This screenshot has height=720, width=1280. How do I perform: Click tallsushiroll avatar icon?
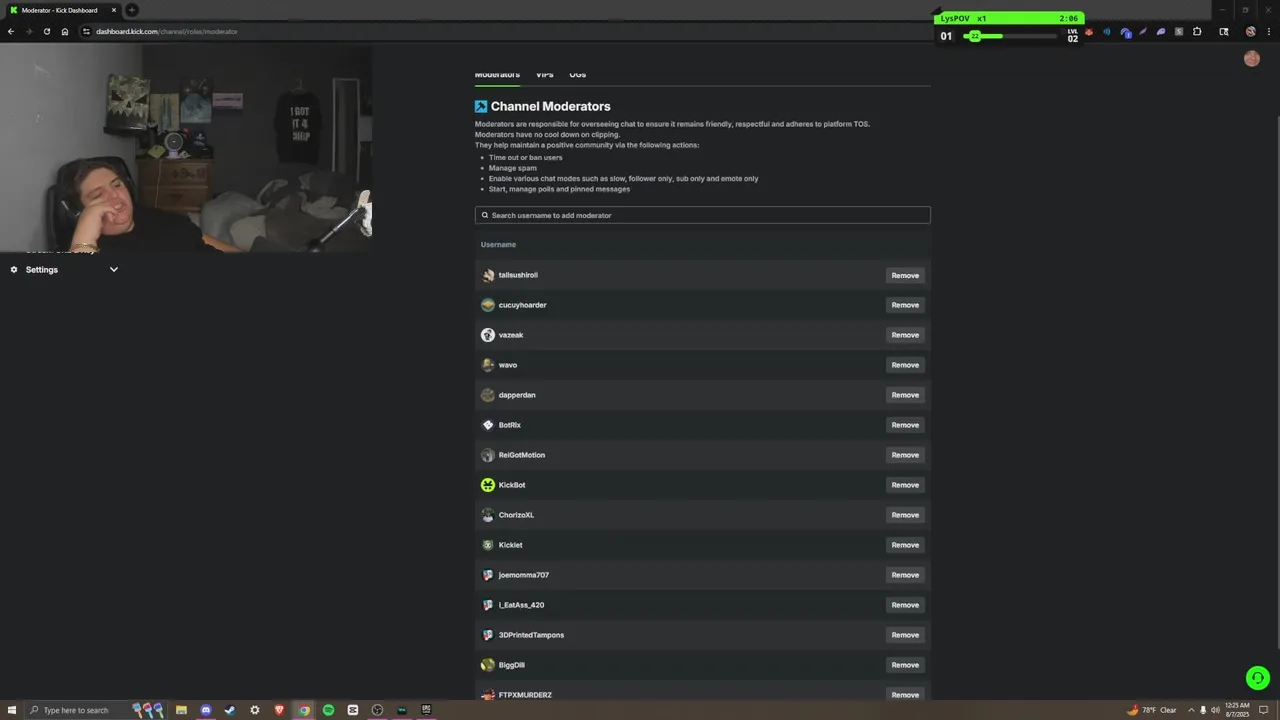pyautogui.click(x=488, y=275)
